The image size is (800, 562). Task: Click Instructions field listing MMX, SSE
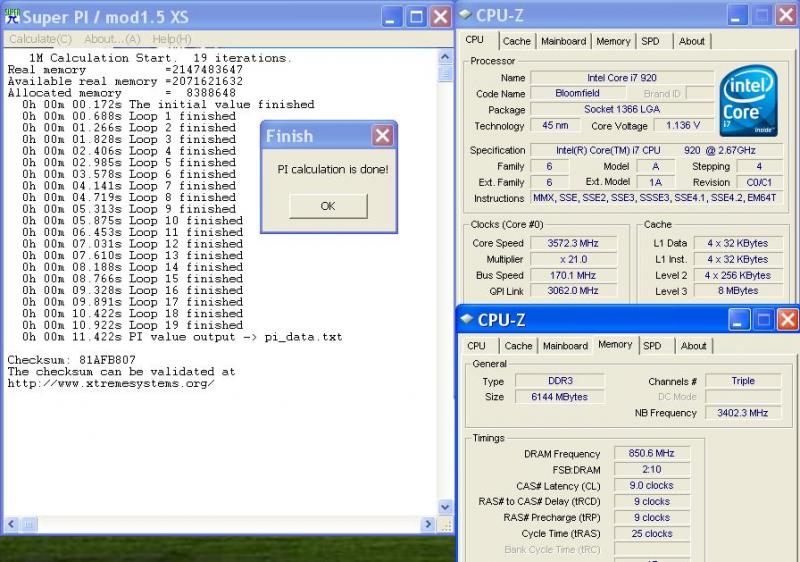tap(656, 198)
